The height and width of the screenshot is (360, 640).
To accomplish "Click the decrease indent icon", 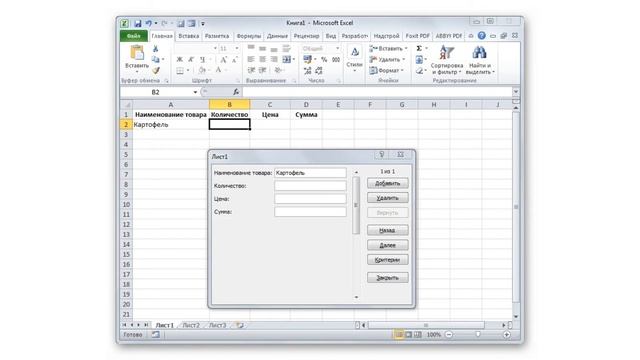I will (251, 71).
